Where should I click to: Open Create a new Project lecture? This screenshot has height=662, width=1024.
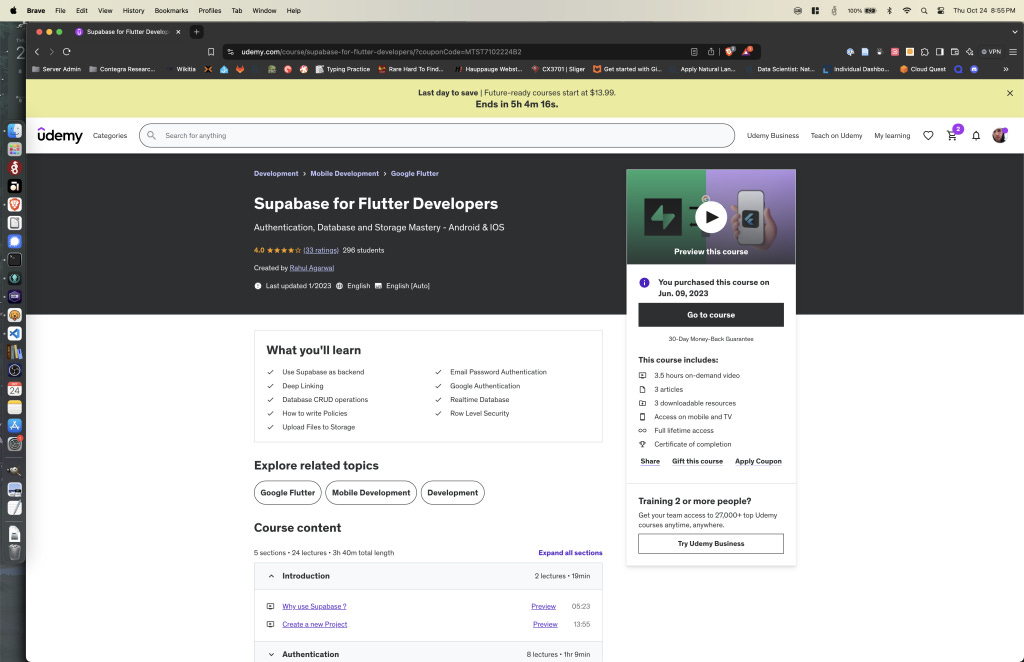point(314,624)
